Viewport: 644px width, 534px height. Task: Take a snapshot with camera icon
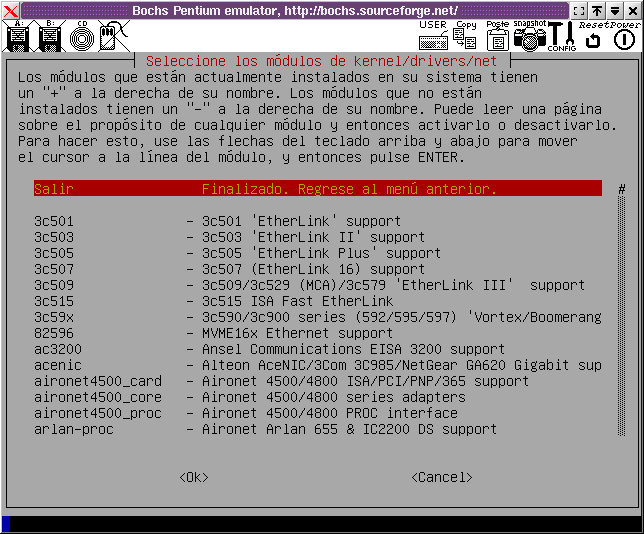tap(530, 36)
